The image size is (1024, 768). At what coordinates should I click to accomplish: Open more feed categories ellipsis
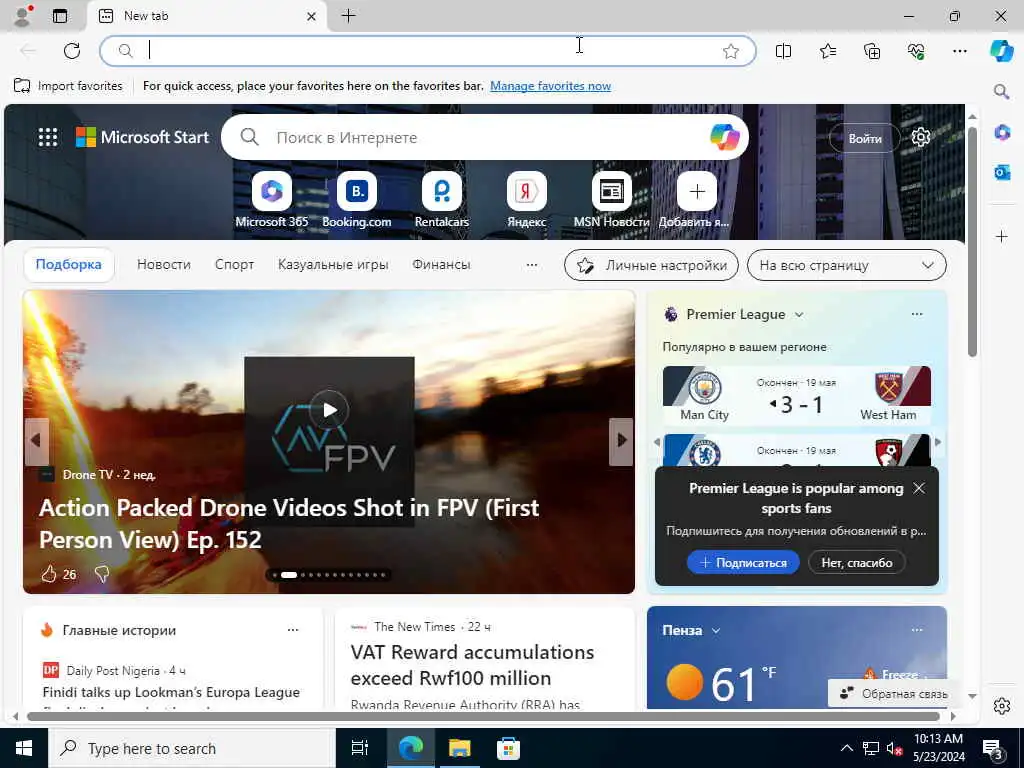532,265
